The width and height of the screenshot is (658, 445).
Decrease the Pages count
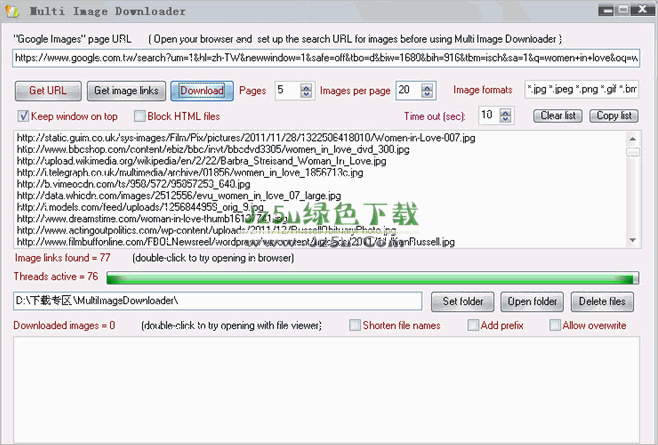[x=306, y=94]
